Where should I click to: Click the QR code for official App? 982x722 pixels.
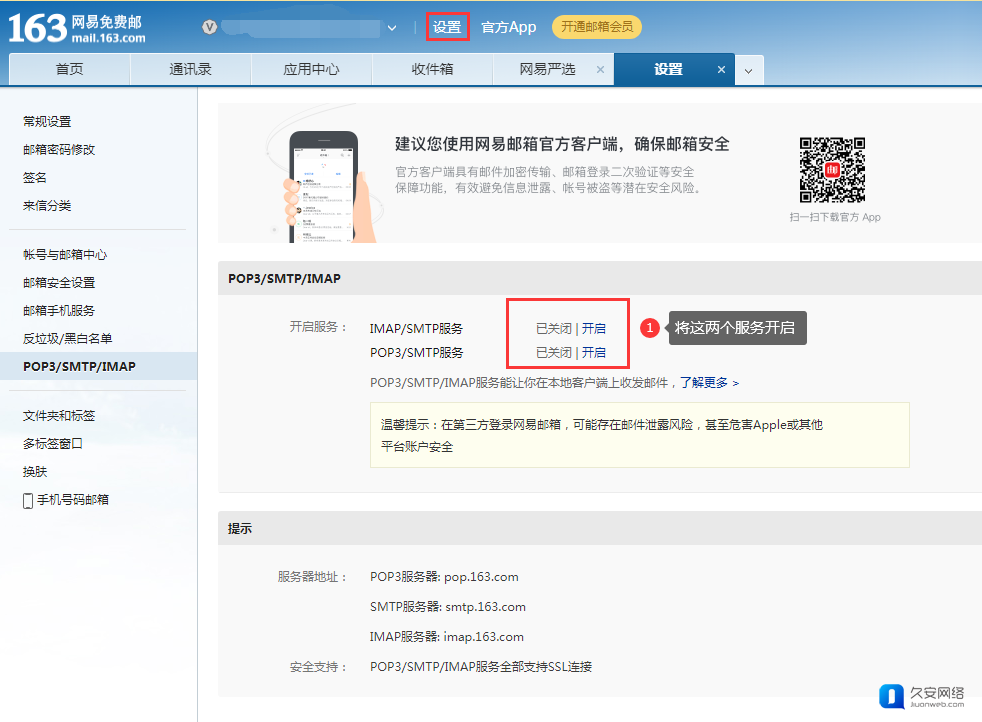pos(832,169)
